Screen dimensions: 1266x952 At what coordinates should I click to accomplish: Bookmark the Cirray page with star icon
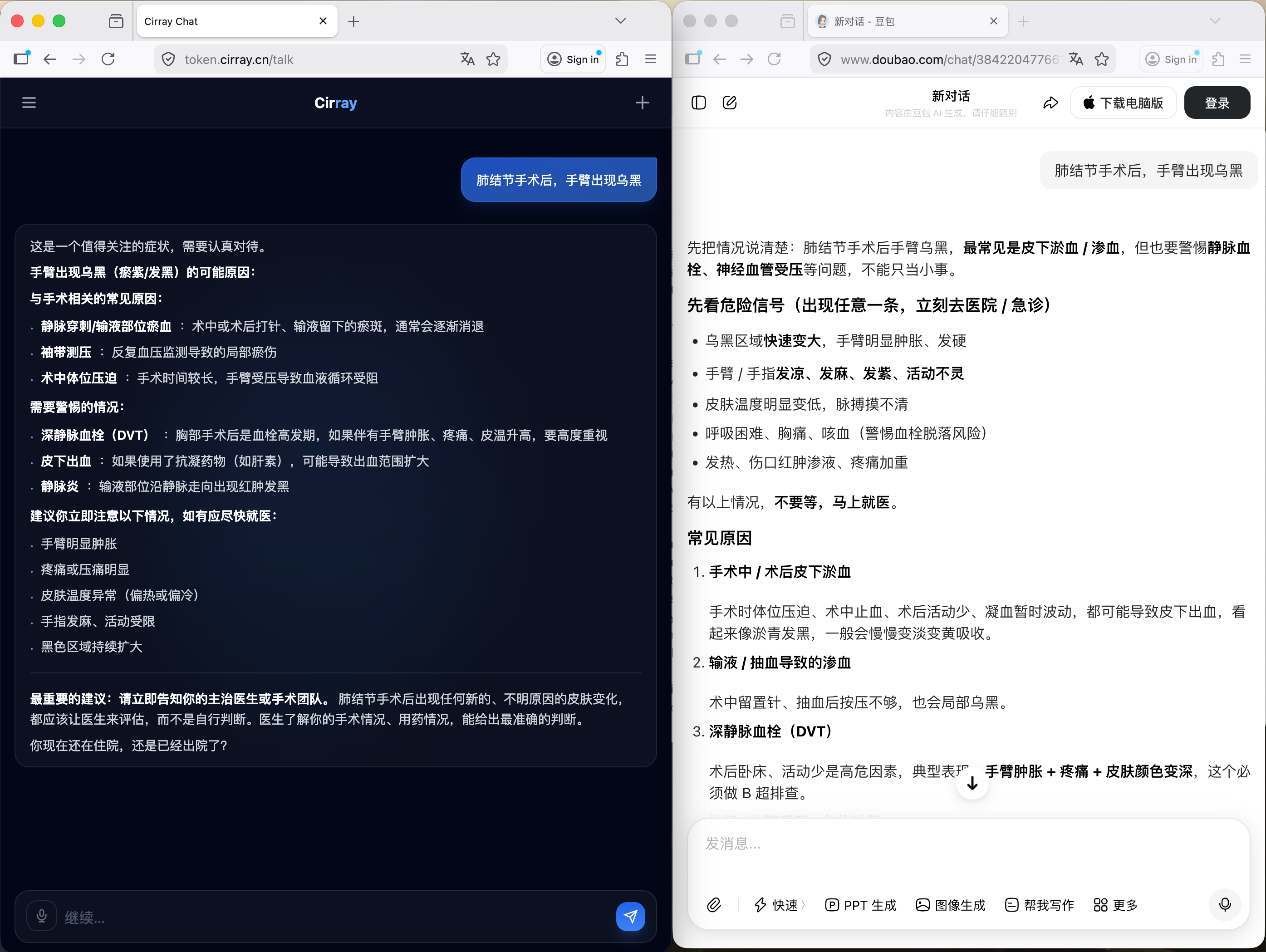click(493, 59)
